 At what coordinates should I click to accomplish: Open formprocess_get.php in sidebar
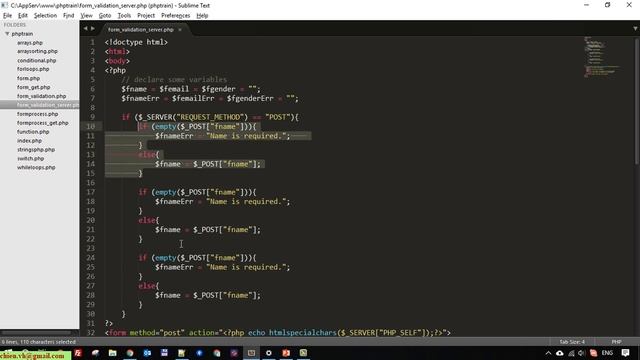click(x=42, y=123)
